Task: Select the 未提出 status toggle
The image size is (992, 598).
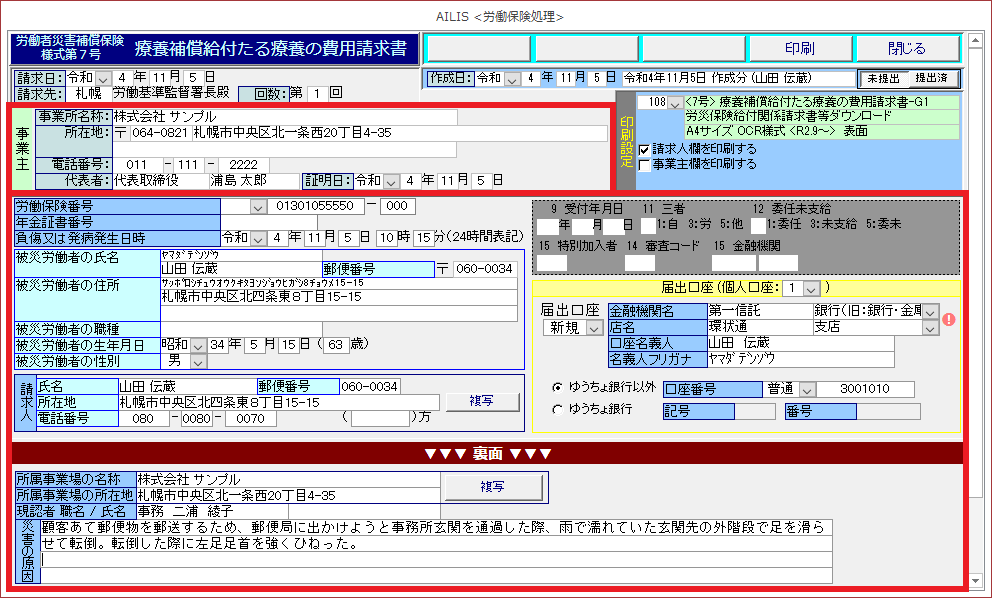Action: [883, 78]
